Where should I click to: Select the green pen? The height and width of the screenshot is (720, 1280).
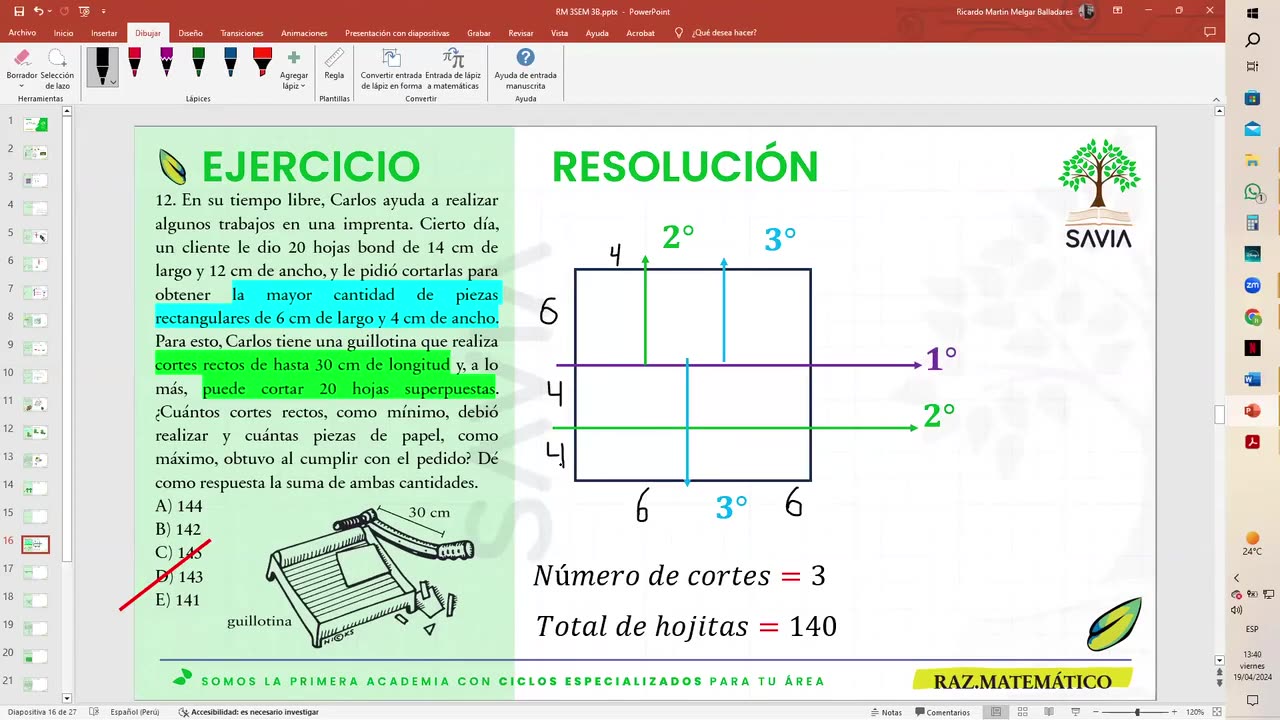pos(198,63)
